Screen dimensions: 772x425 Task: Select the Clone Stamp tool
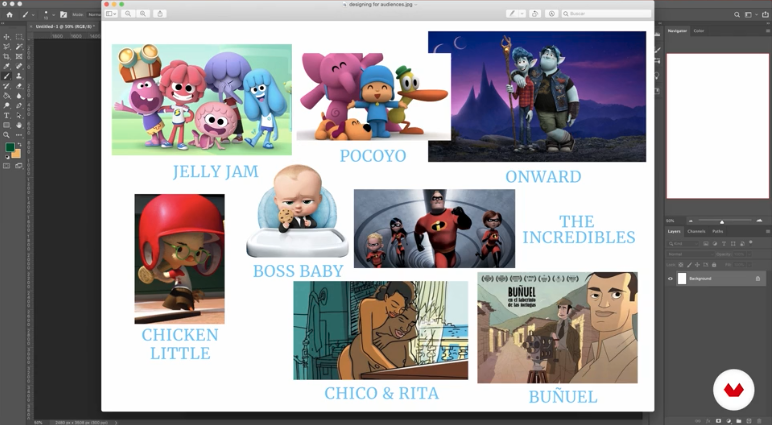pos(19,76)
